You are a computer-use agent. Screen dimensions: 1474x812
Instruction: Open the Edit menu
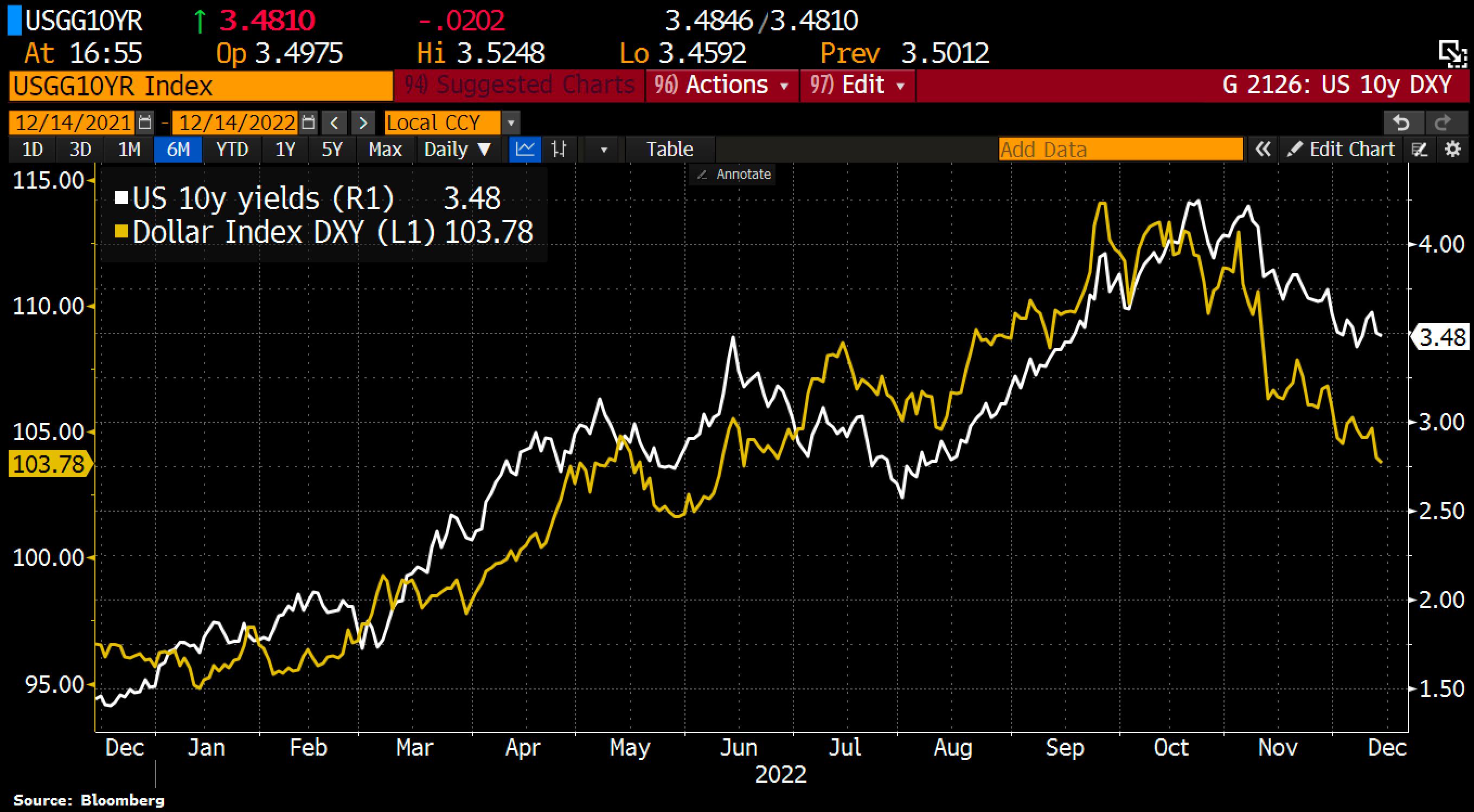click(857, 85)
